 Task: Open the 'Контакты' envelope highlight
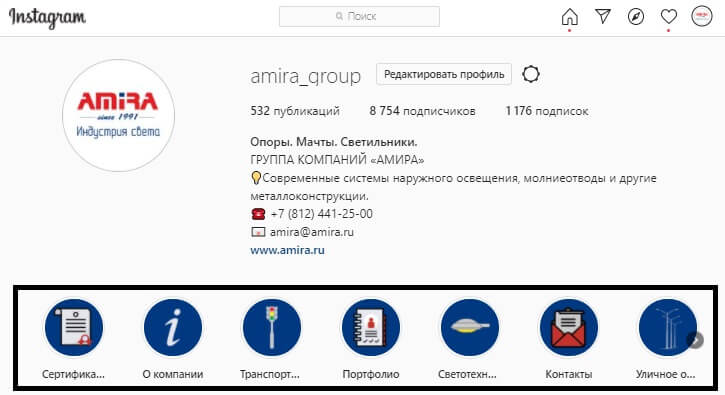pyautogui.click(x=568, y=327)
